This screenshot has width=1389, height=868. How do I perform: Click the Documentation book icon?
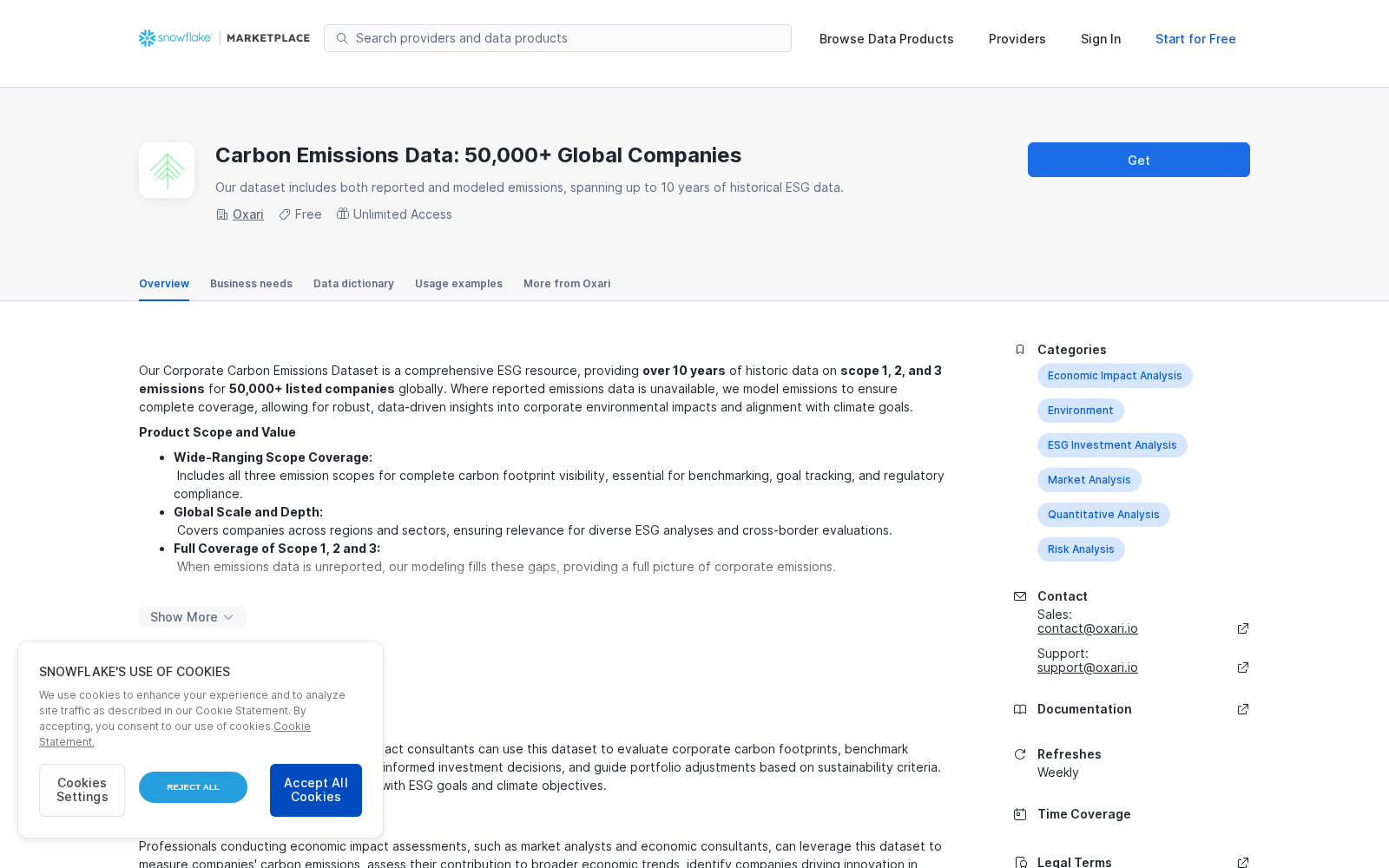pyautogui.click(x=1020, y=709)
